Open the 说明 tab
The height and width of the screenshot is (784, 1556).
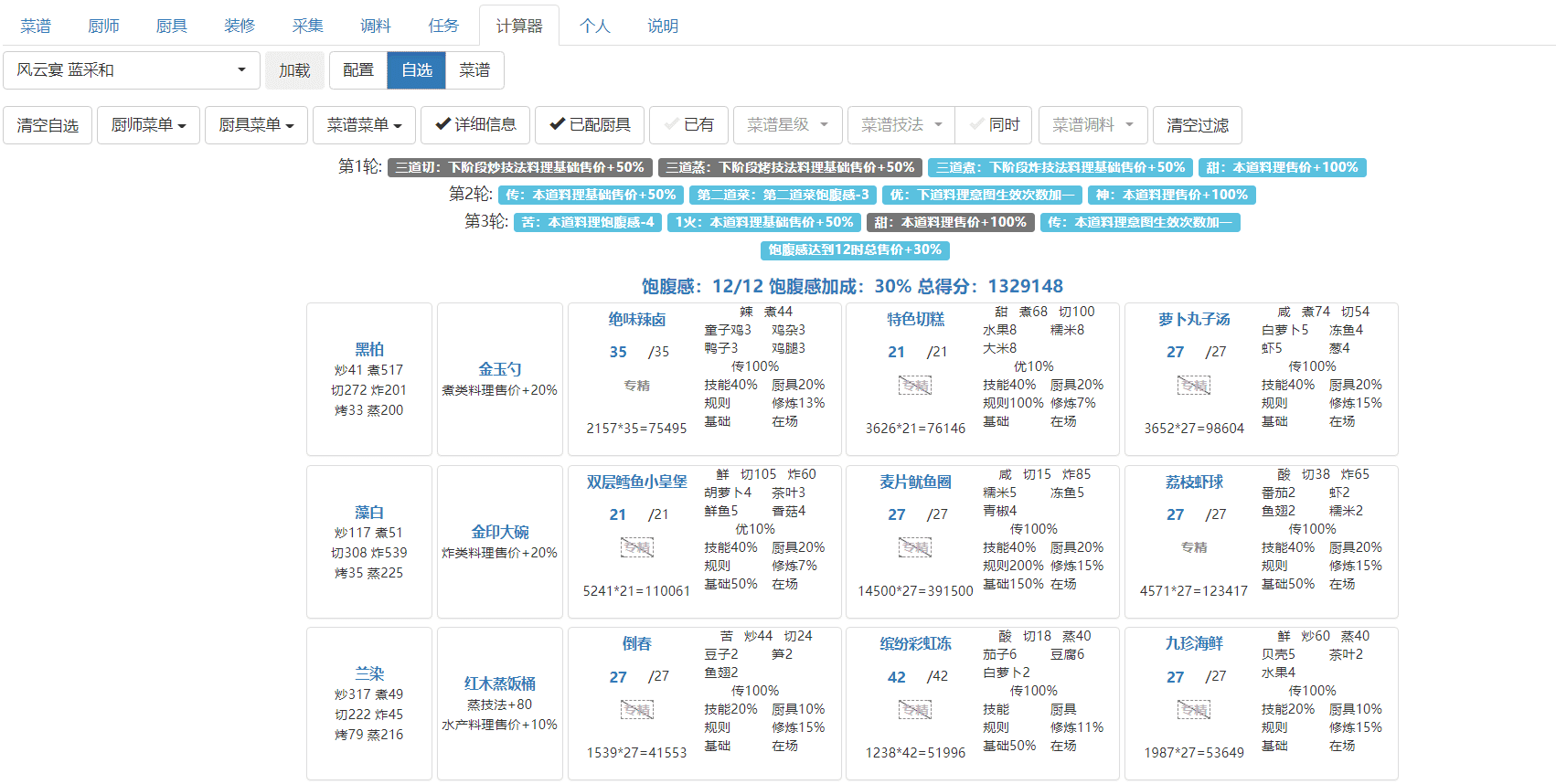pyautogui.click(x=663, y=26)
